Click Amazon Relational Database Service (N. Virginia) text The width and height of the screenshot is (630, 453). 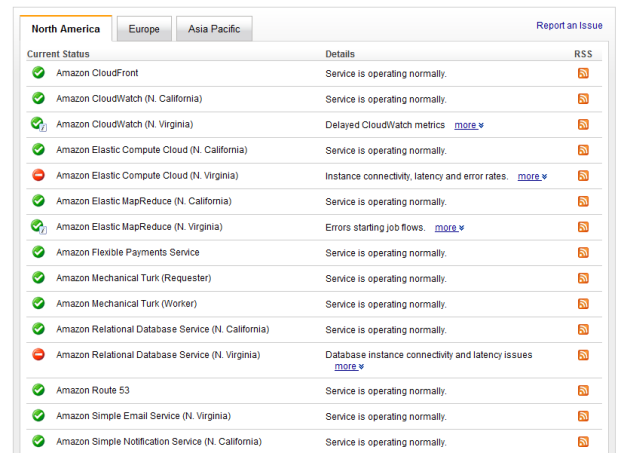(158, 355)
